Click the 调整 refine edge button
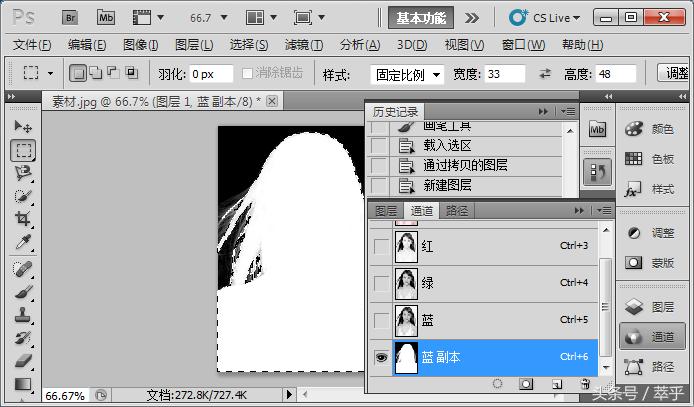 coord(675,73)
